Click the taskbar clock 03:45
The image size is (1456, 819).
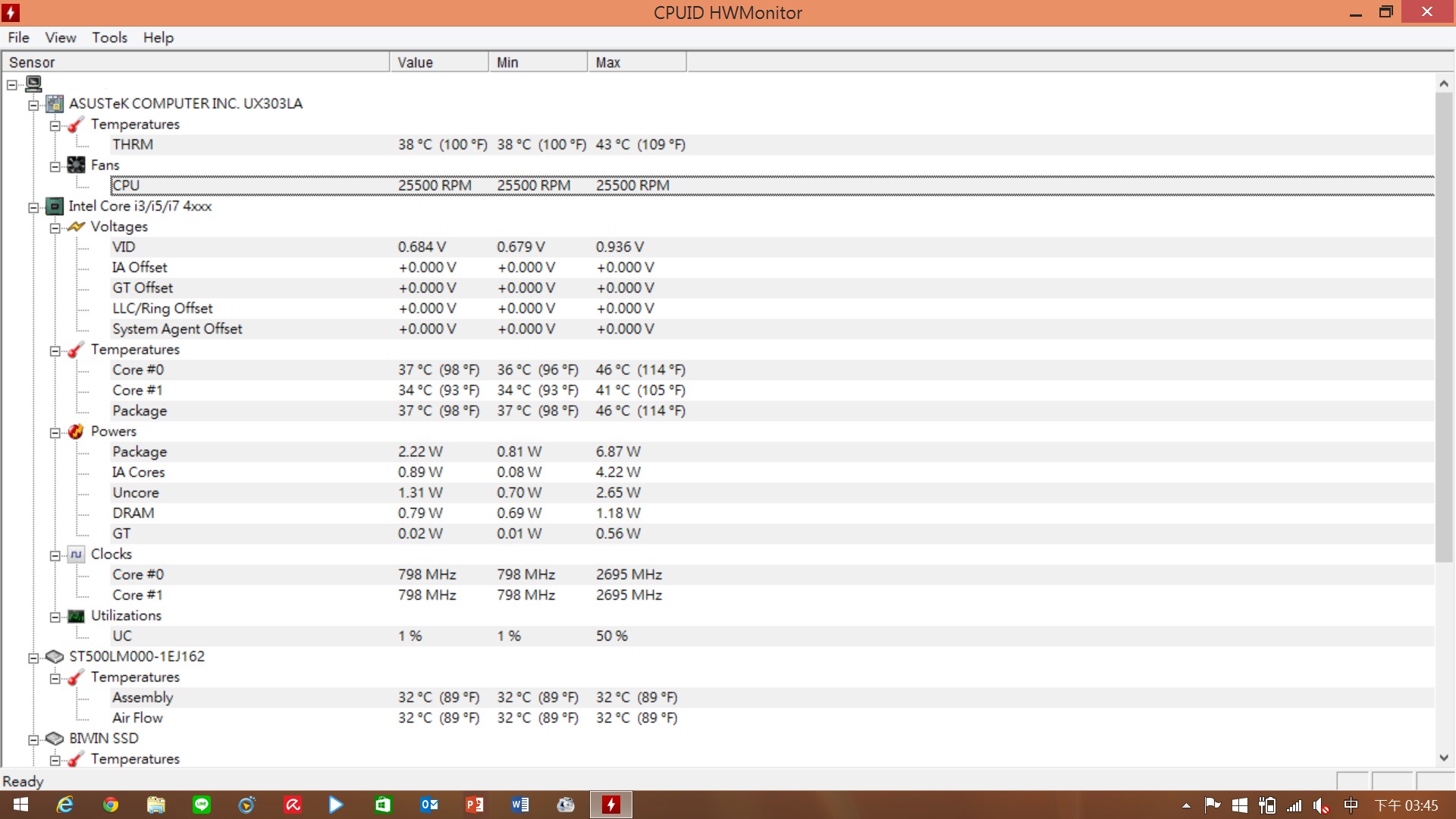pyautogui.click(x=1407, y=805)
